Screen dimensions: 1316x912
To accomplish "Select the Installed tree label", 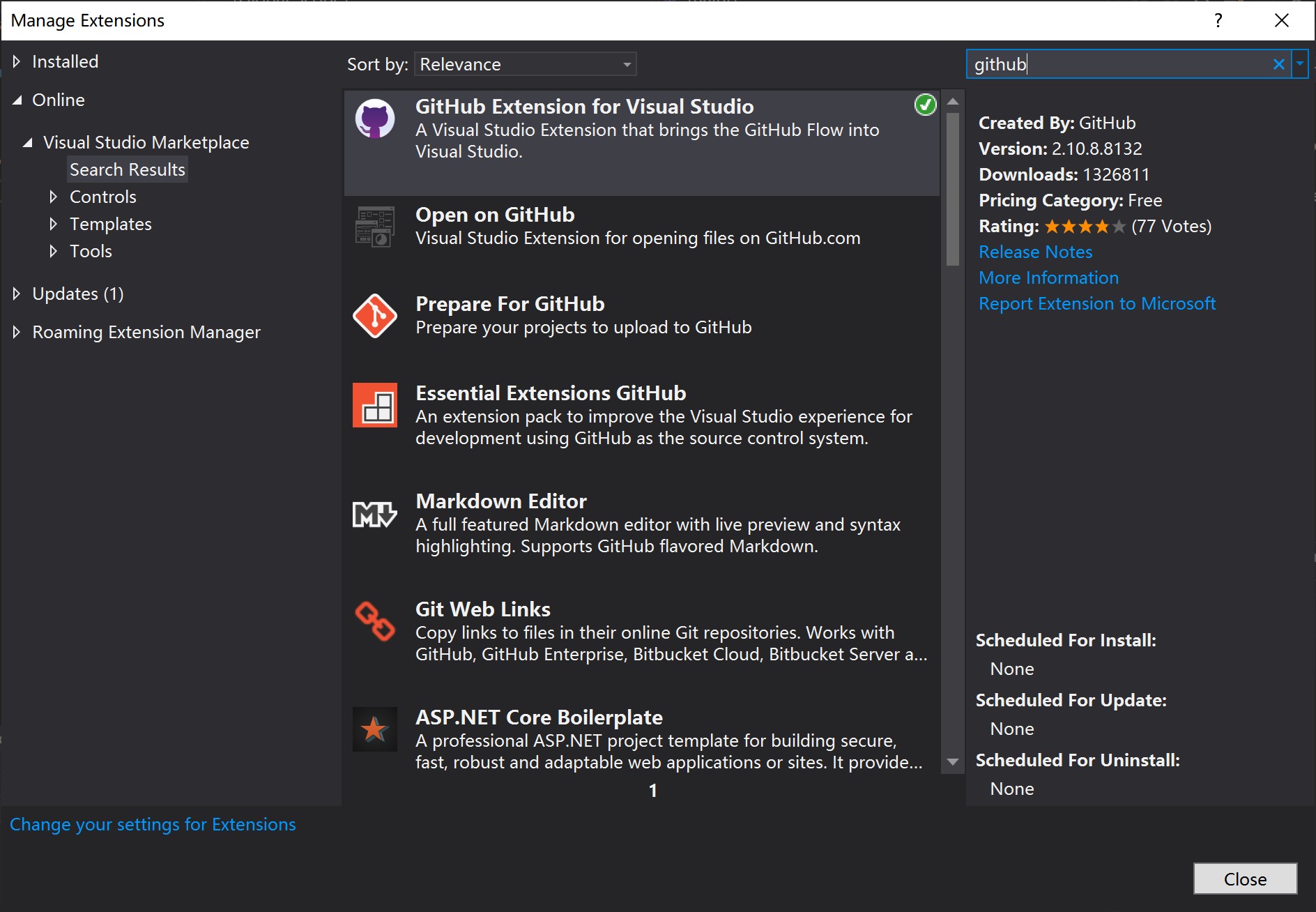I will 66,61.
